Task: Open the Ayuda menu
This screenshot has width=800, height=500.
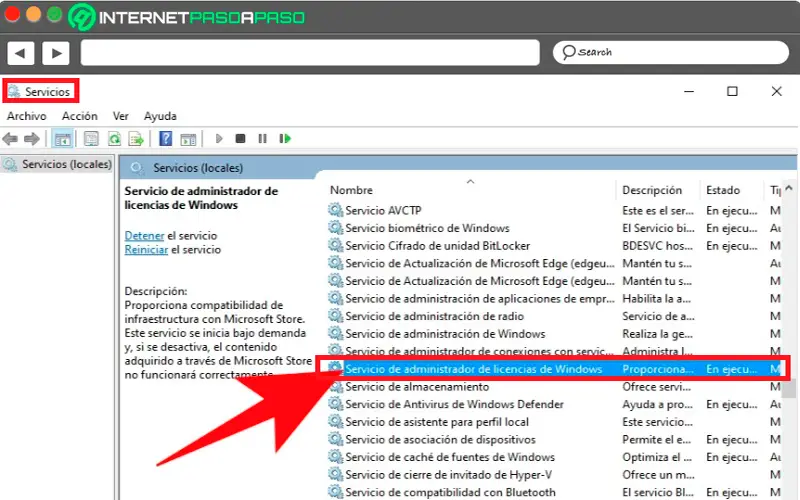Action: click(160, 116)
